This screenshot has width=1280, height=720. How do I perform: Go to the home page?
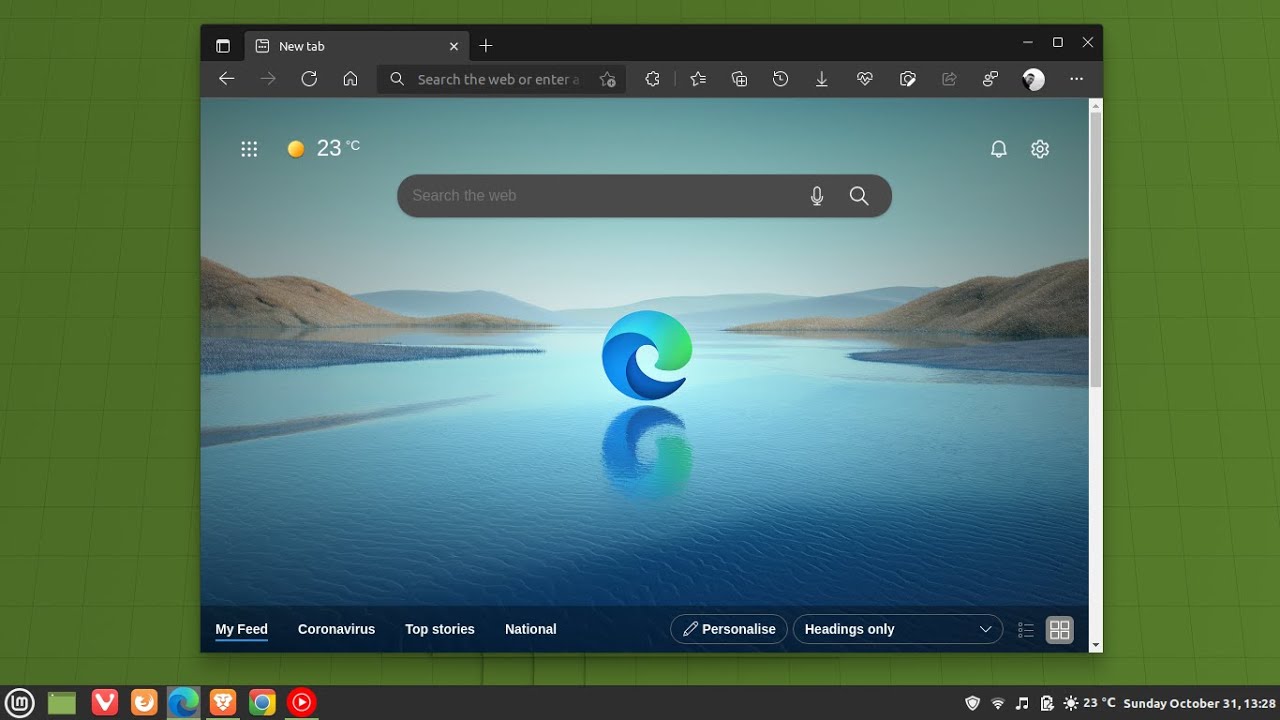click(x=350, y=79)
